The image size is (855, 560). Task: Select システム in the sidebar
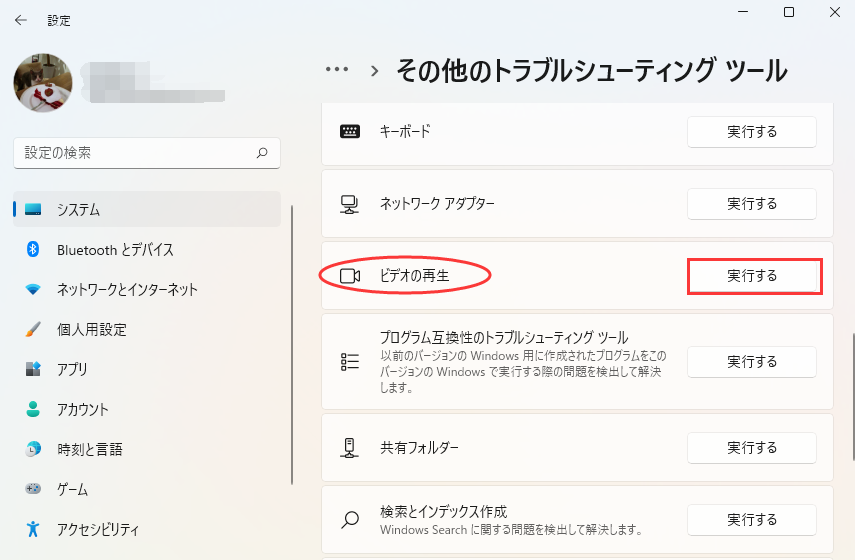(x=147, y=209)
